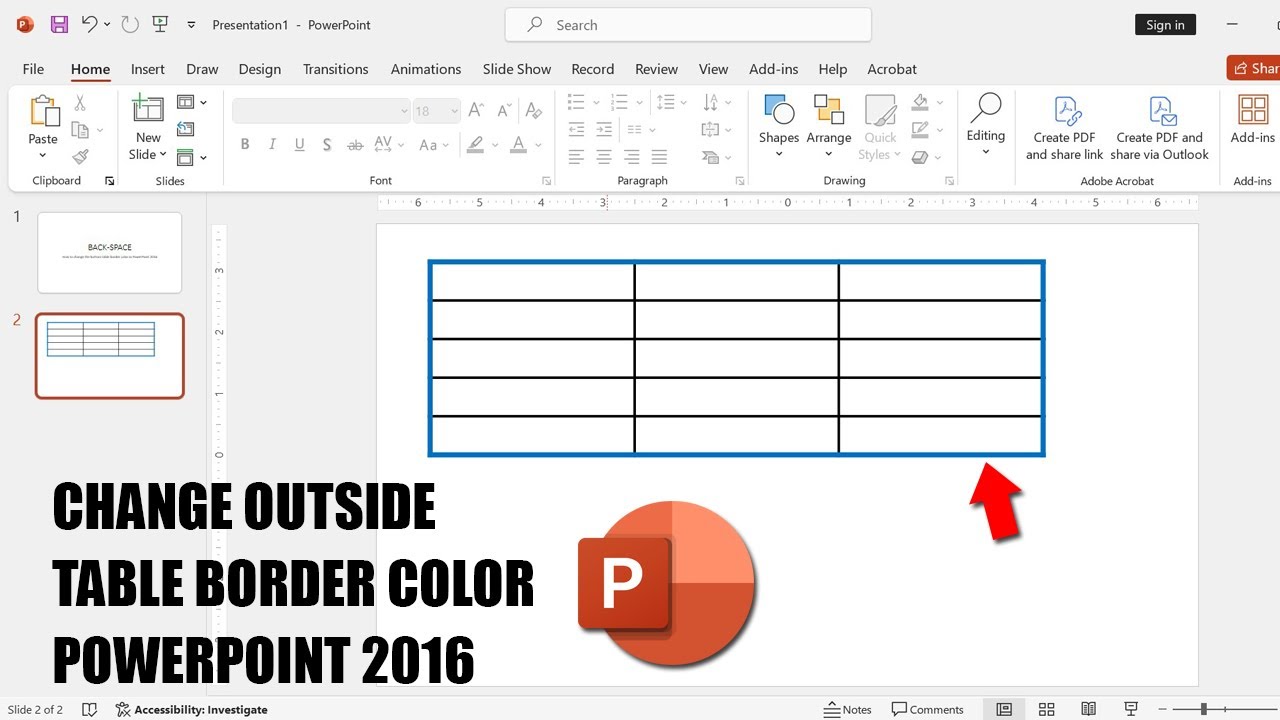Open Paragraph dialog launcher
This screenshot has height=720, width=1280.
click(740, 181)
